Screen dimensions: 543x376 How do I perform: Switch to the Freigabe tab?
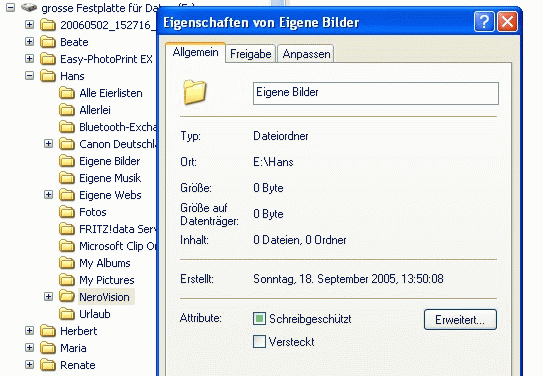(251, 54)
